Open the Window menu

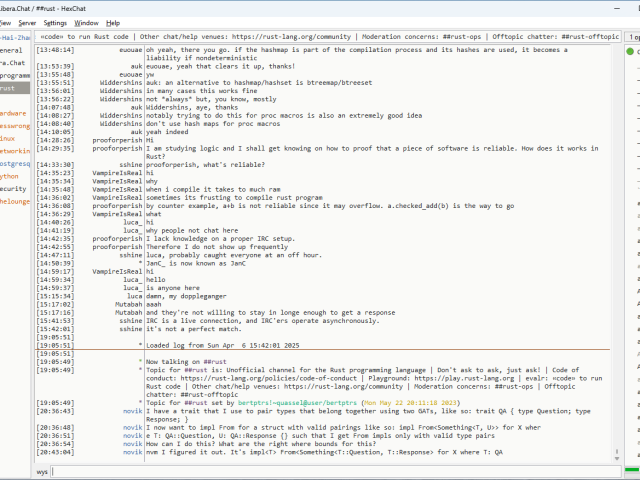pos(87,22)
